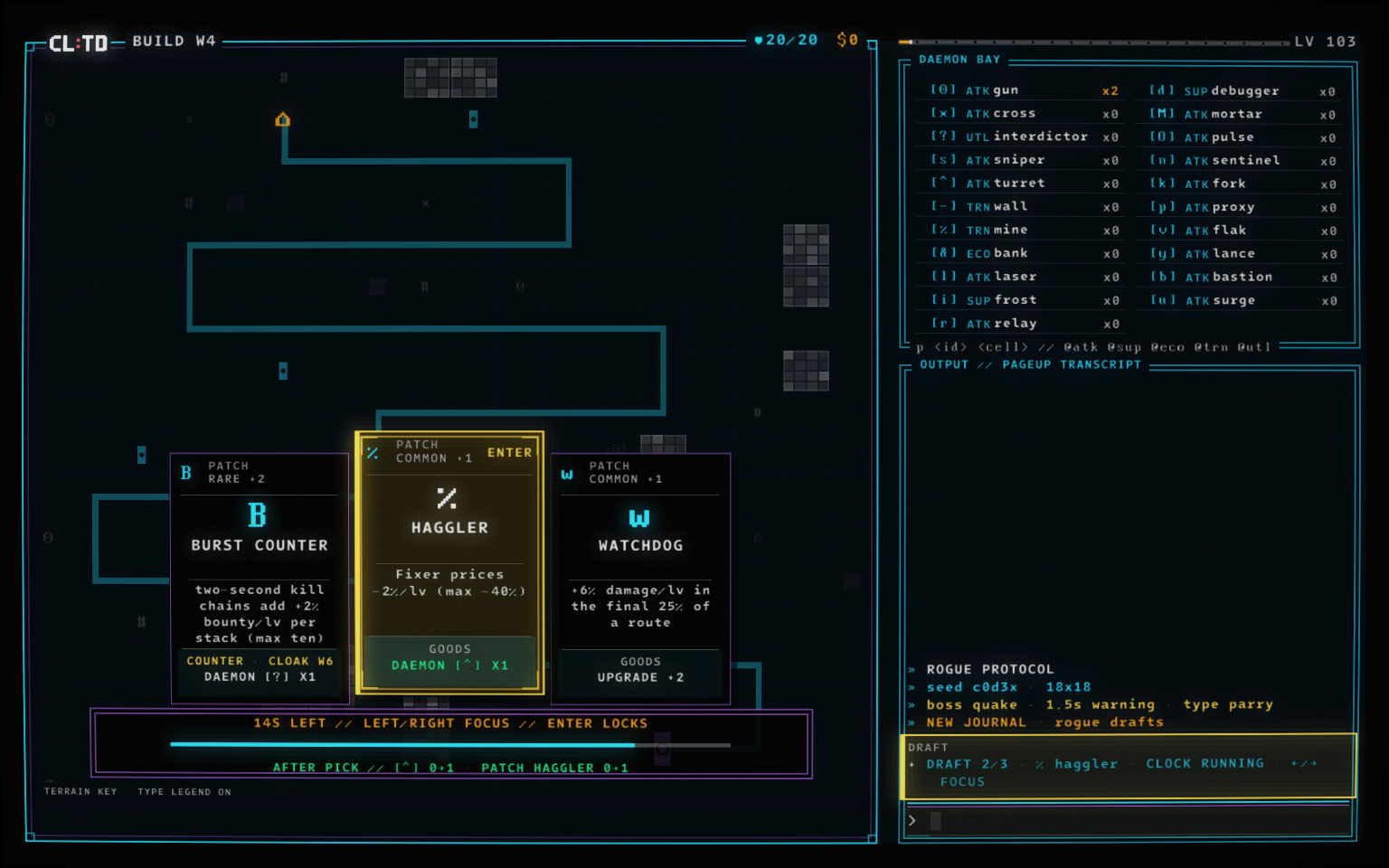The image size is (1389, 868).
Task: Click the highlighted DRAFT 2/3 status box
Action: 1129,766
